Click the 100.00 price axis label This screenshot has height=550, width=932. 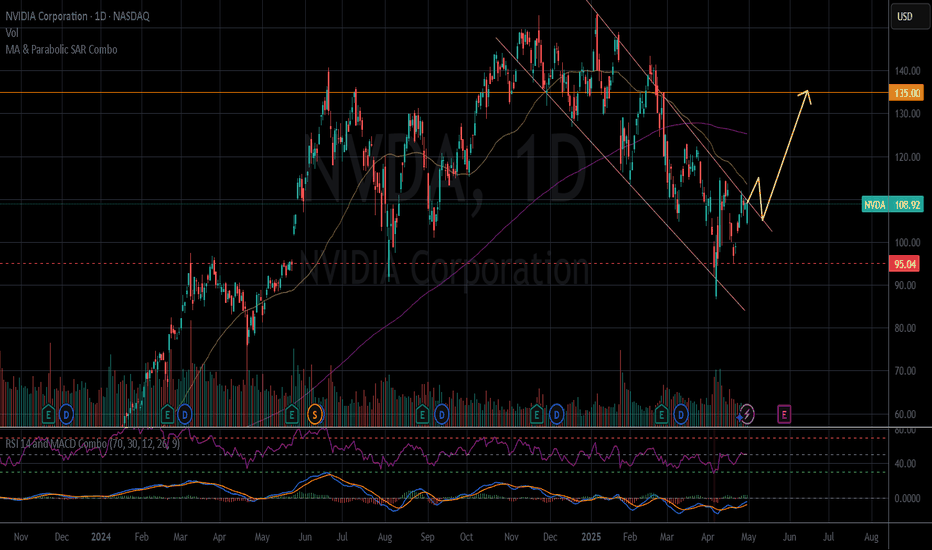pos(907,243)
